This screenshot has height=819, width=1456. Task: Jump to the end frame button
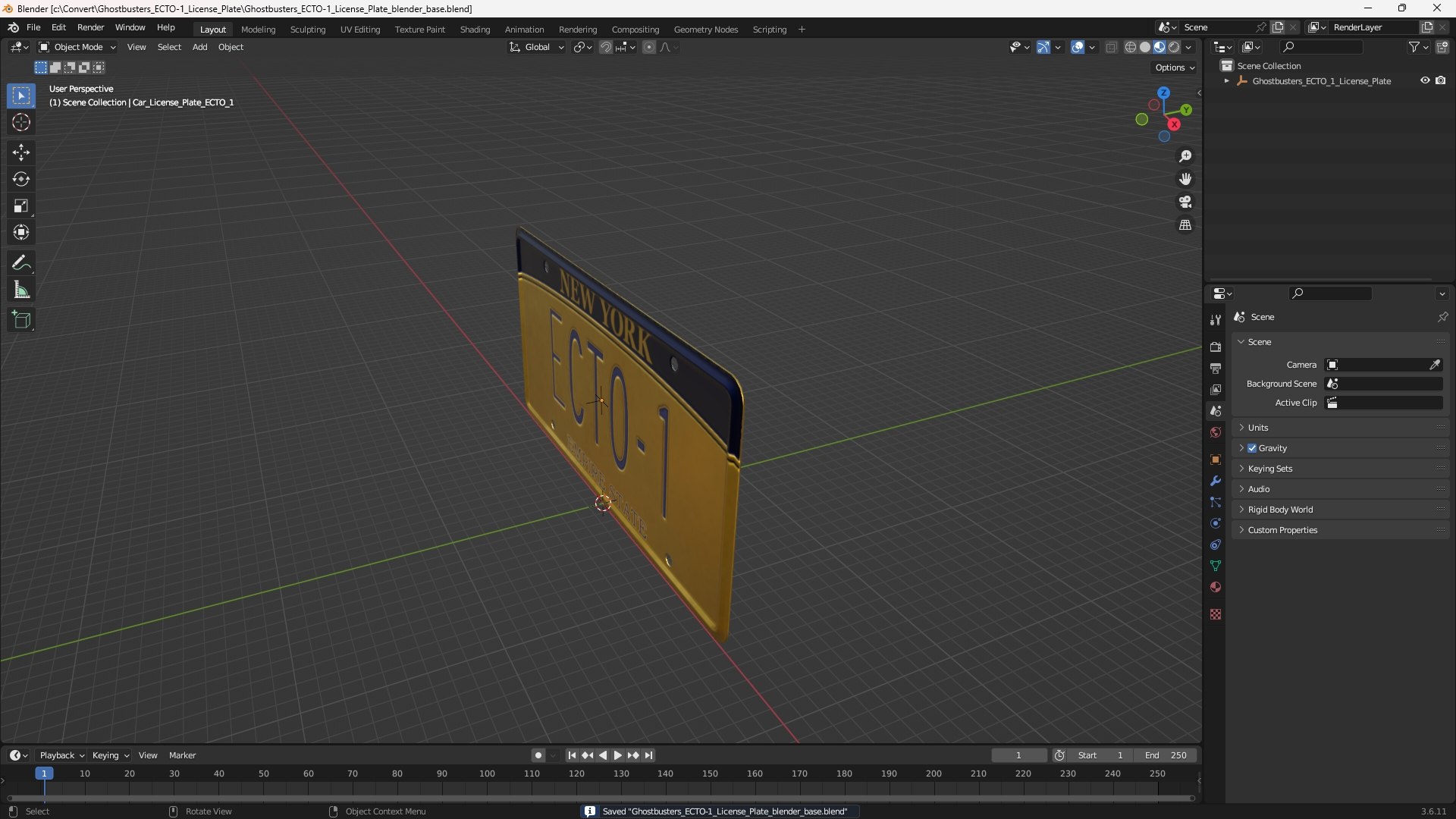click(648, 755)
